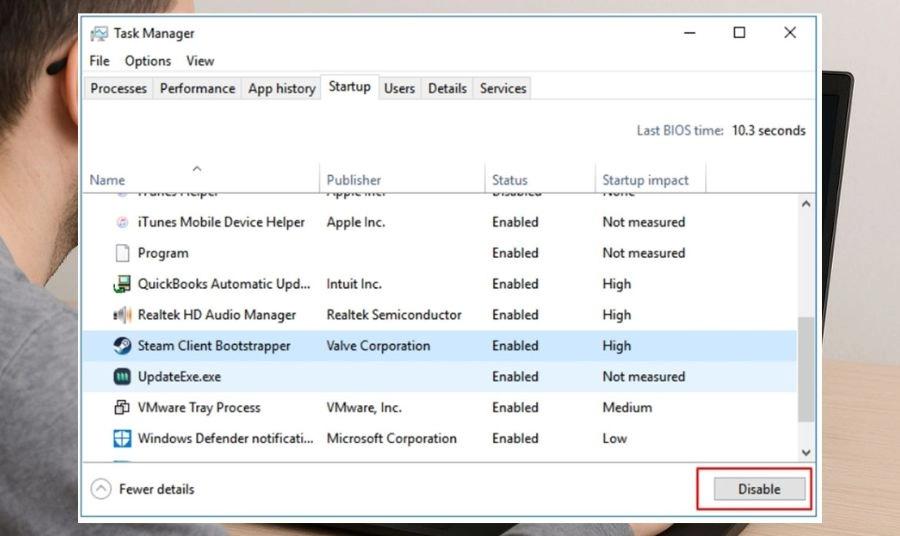
Task: Click Enabled status in Windows Defender row
Action: tap(515, 438)
